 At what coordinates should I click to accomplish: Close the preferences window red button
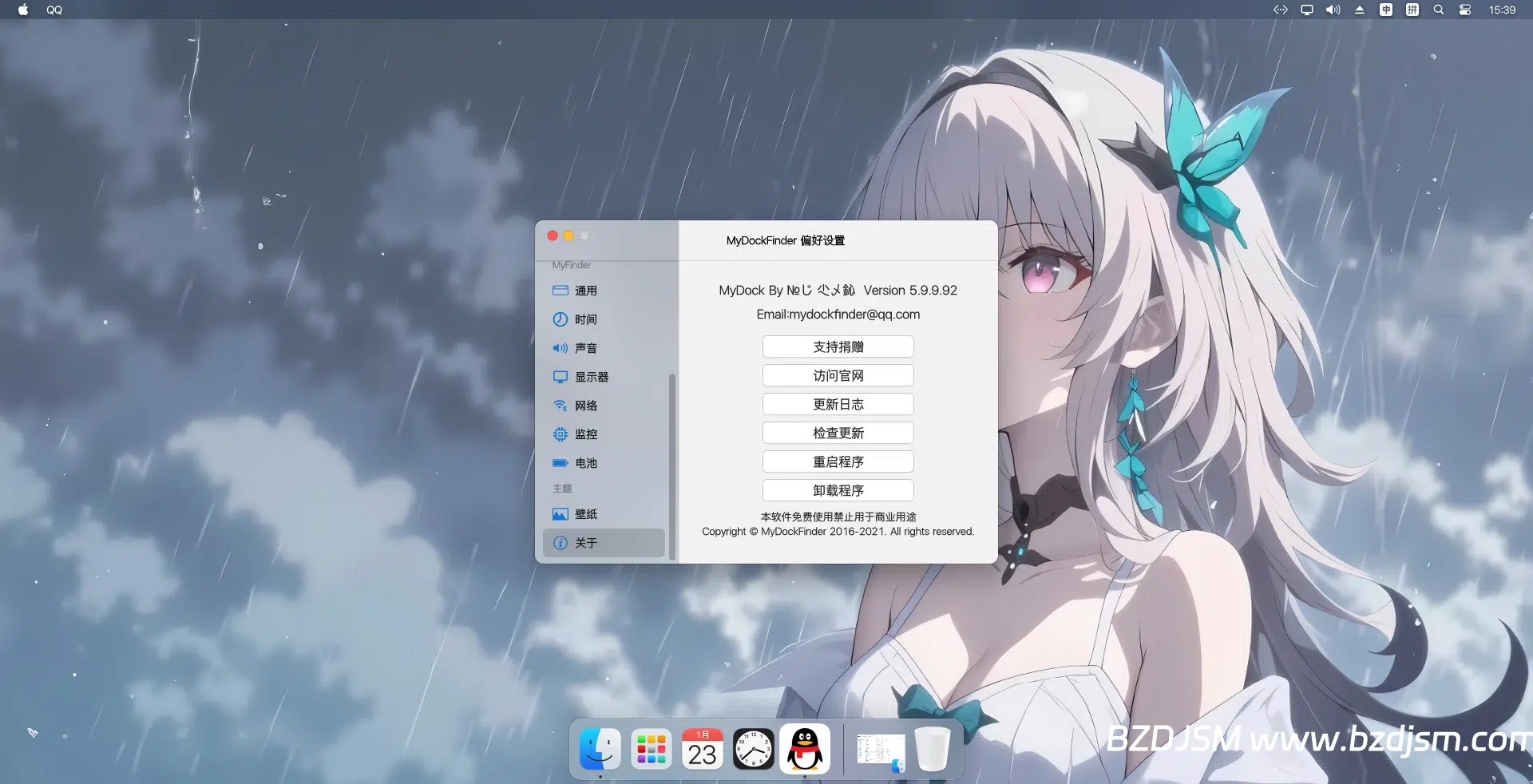(x=553, y=236)
